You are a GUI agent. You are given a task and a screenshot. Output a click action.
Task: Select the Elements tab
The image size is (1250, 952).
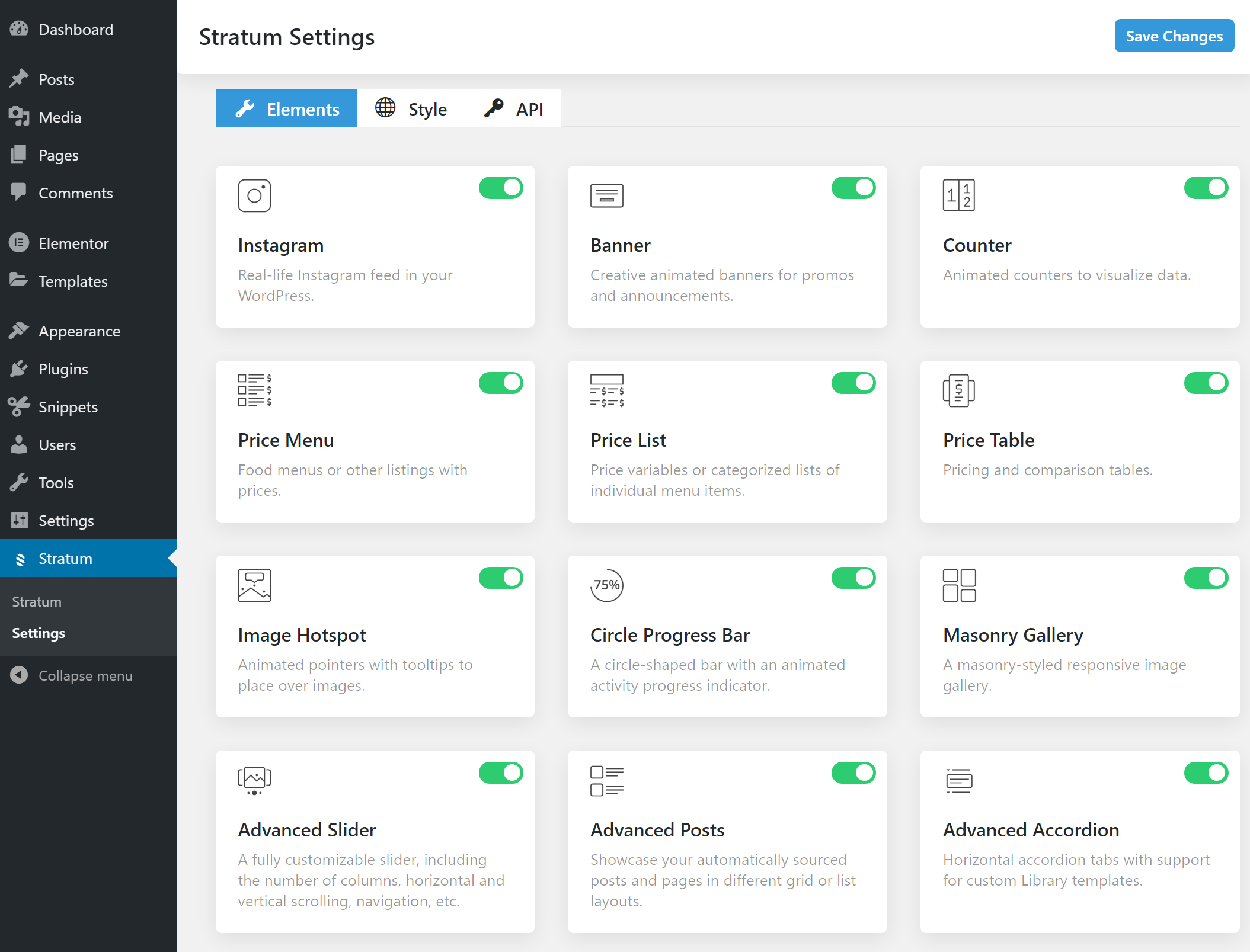tap(286, 108)
